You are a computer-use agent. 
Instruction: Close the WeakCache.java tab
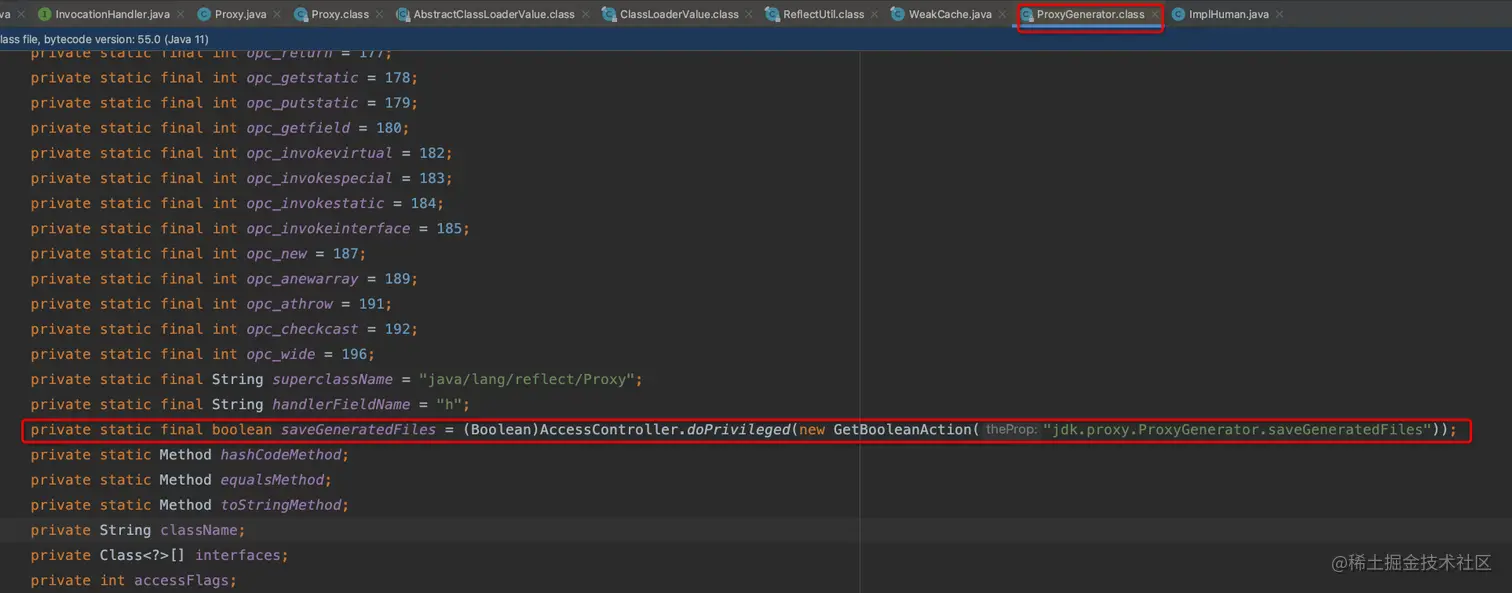pos(1003,15)
